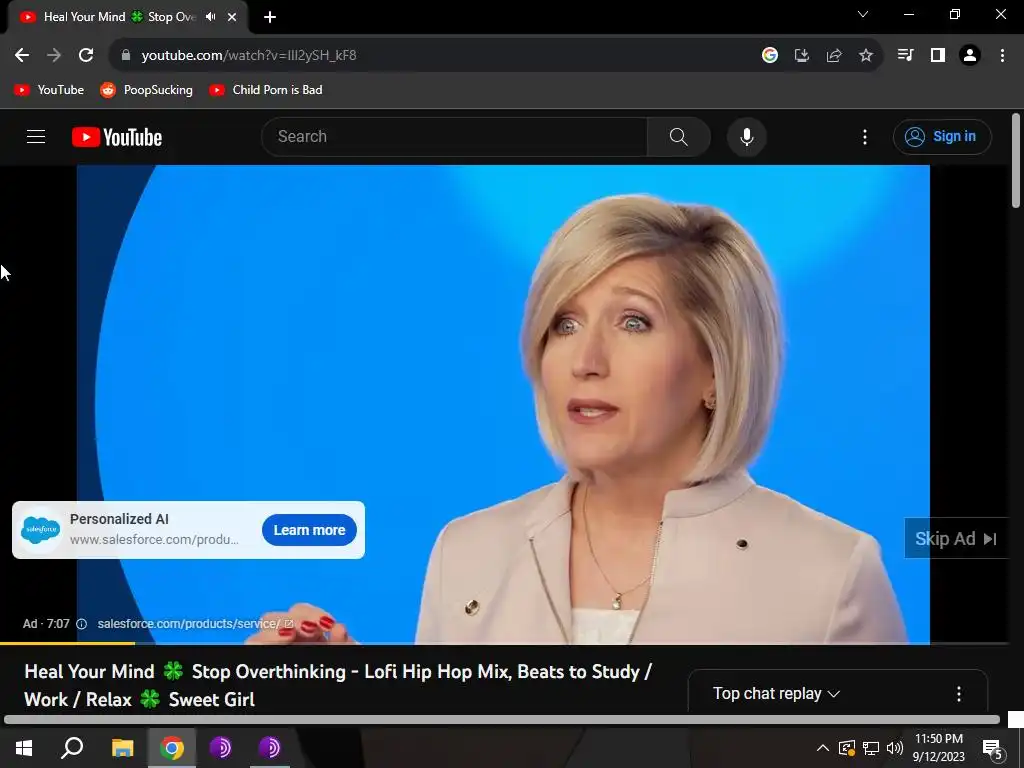Viewport: 1024px width, 768px height.
Task: Click the page vertical scrollbar
Action: click(1016, 161)
